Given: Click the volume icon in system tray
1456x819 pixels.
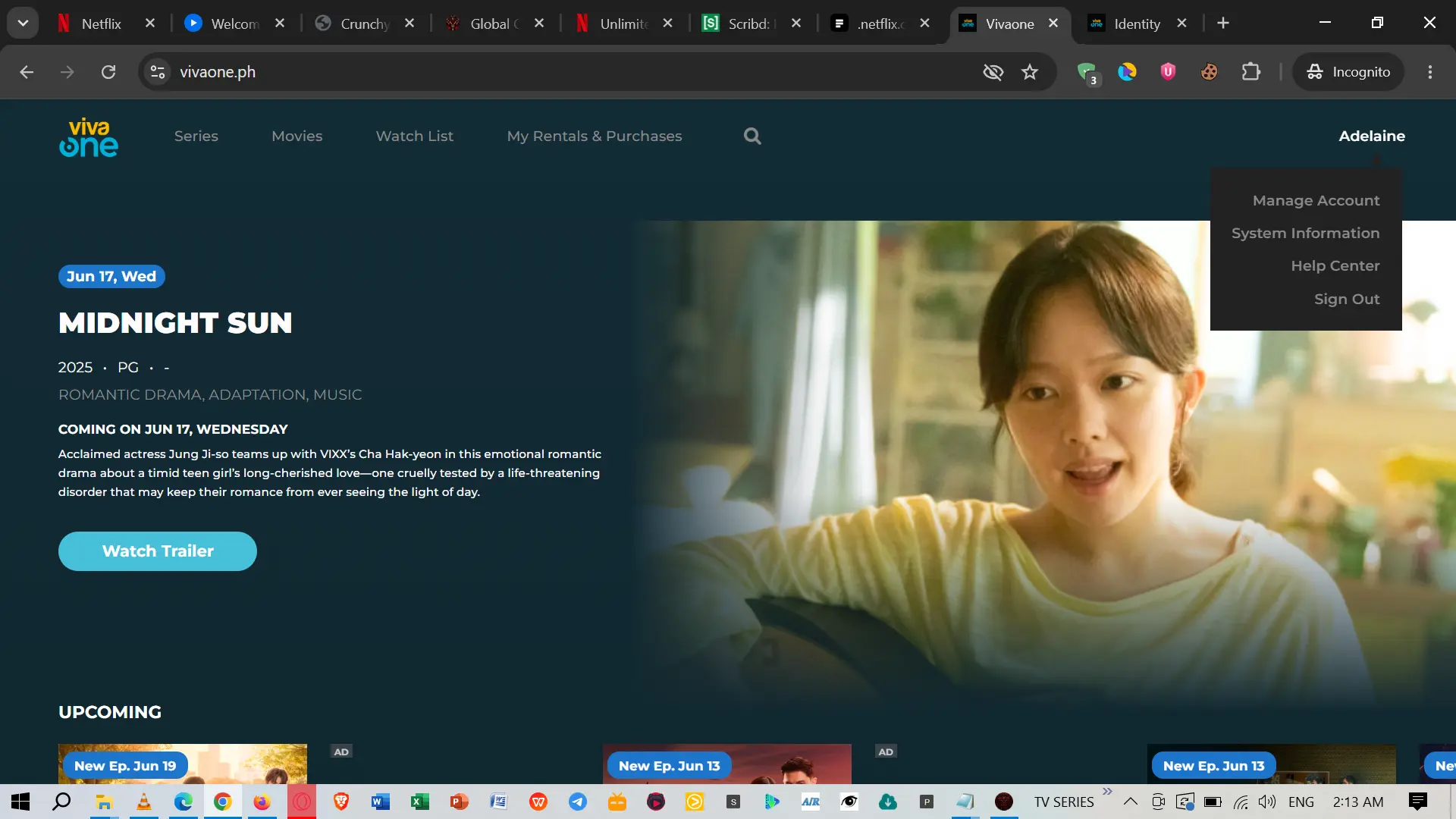Looking at the screenshot, I should point(1266,802).
